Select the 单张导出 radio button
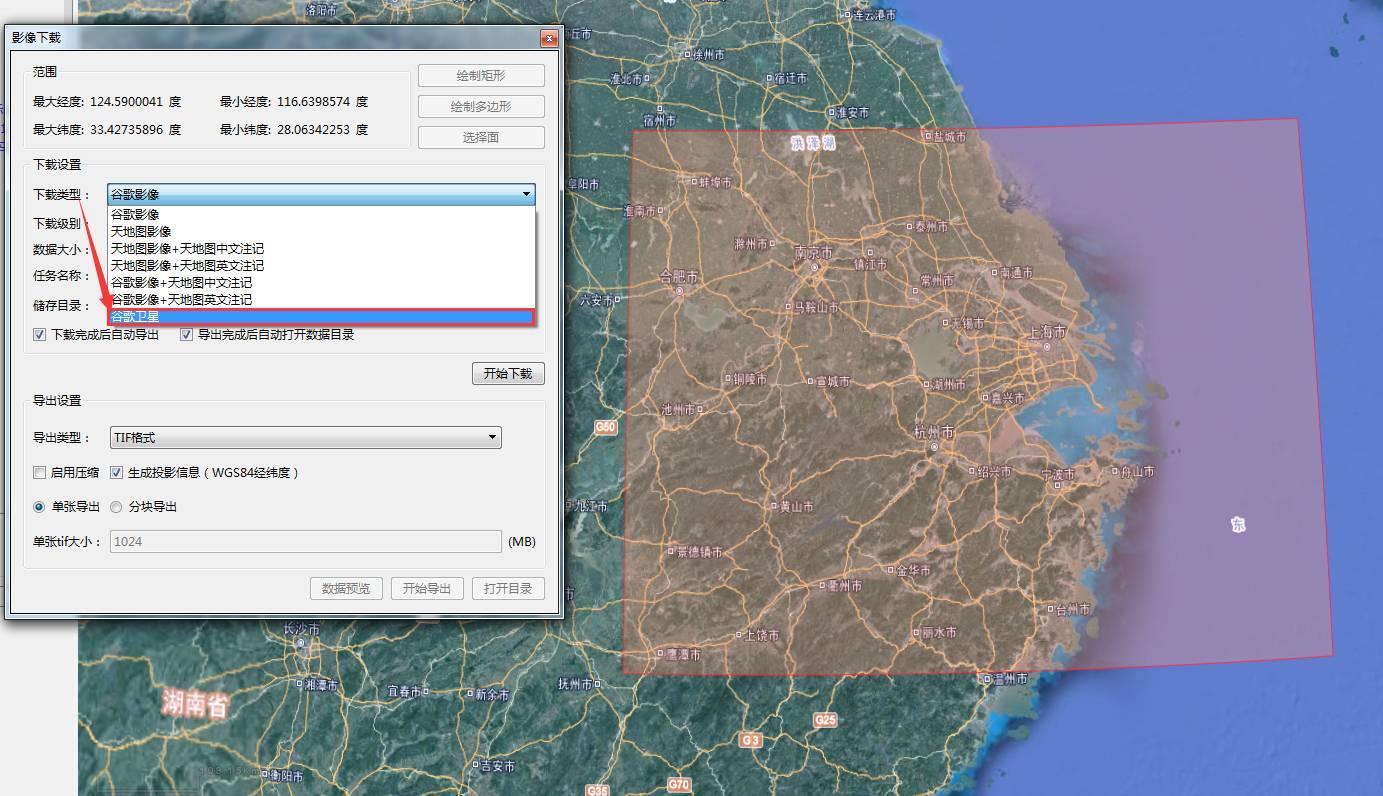 point(40,507)
